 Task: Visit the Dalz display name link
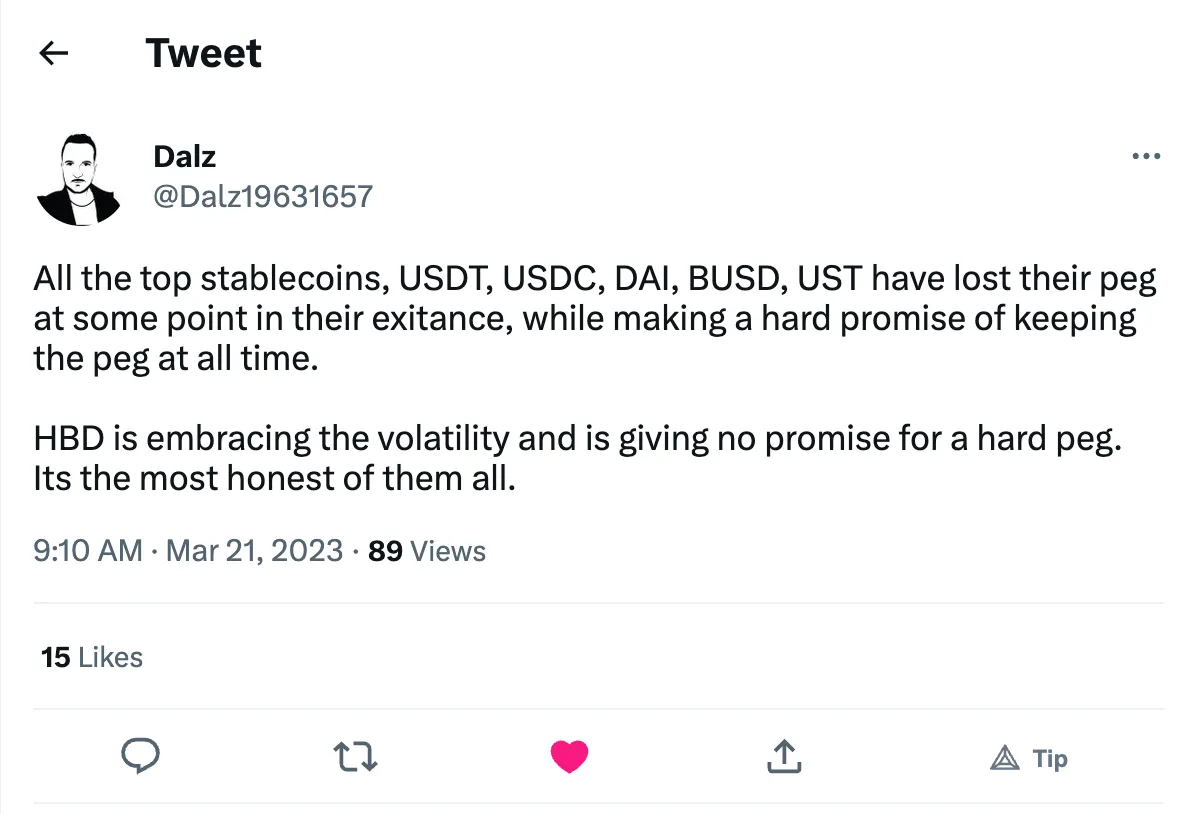[185, 156]
